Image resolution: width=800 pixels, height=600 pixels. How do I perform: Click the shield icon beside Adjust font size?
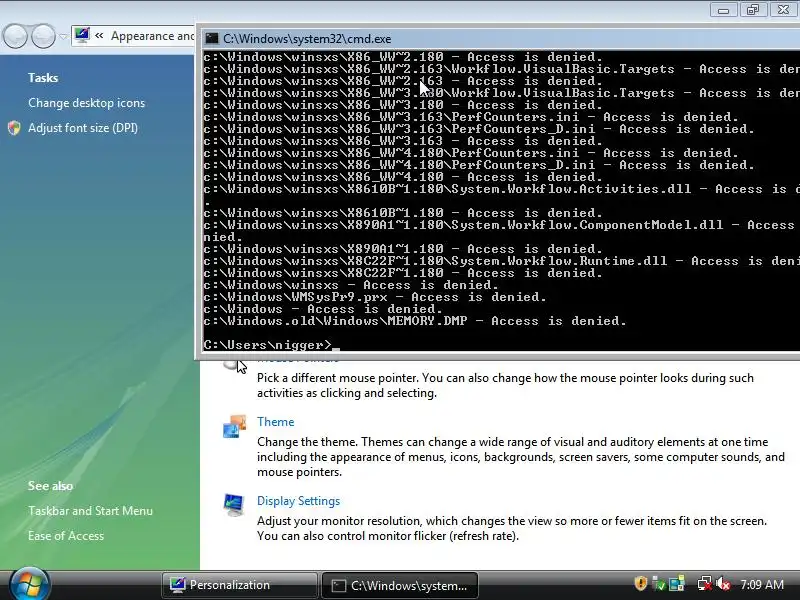point(14,128)
